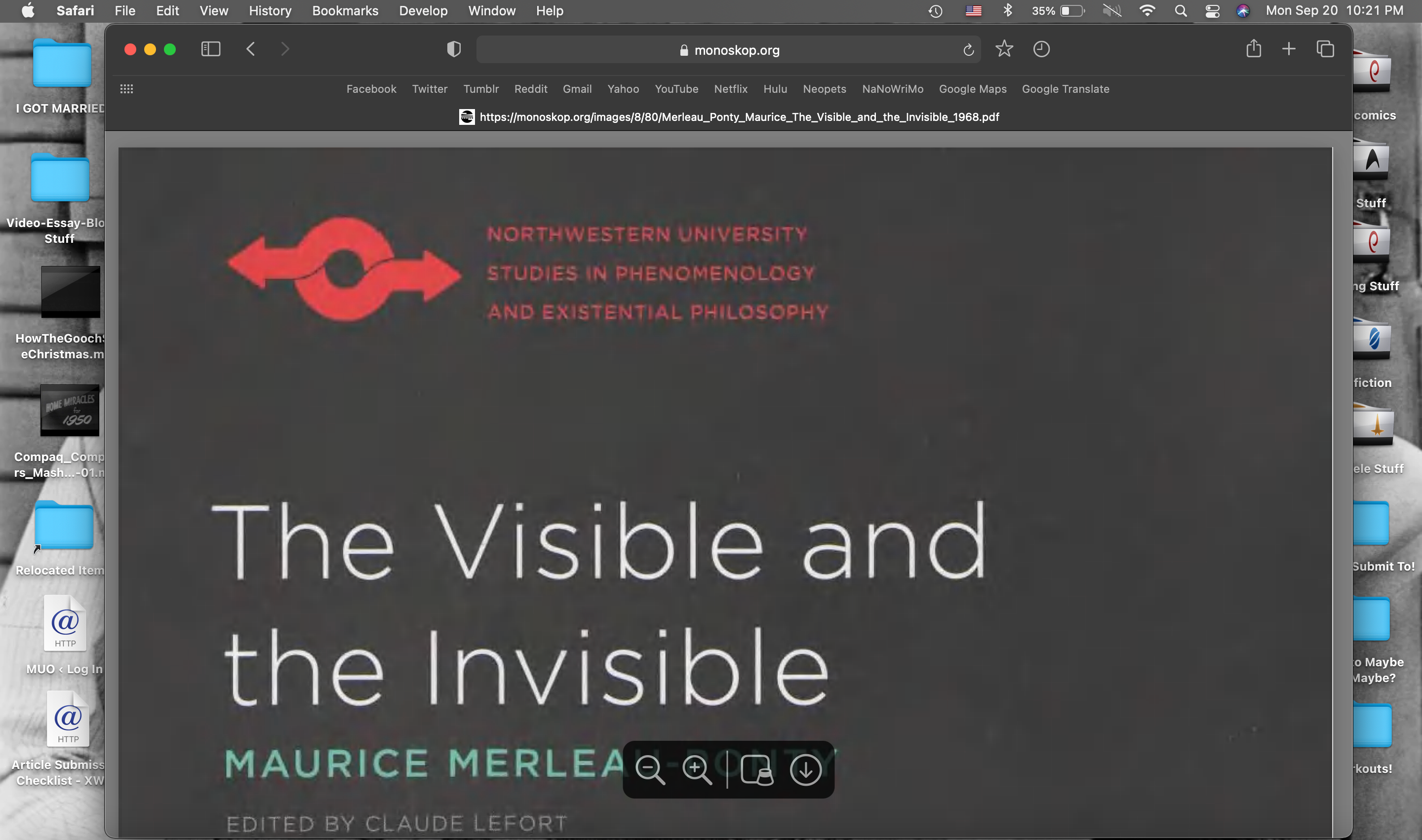This screenshot has height=840, width=1422.
Task: Open the History menu in Safari
Action: pos(269,11)
